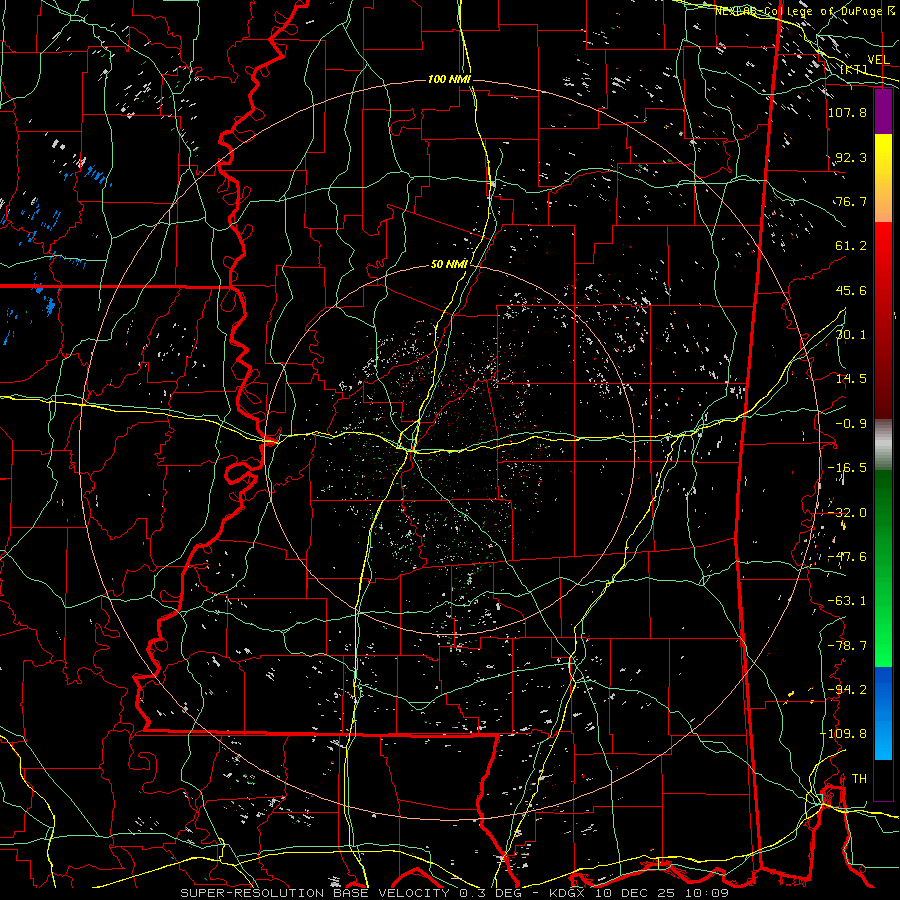
Task: Click the 45.6 legend value
Action: pyautogui.click(x=851, y=290)
